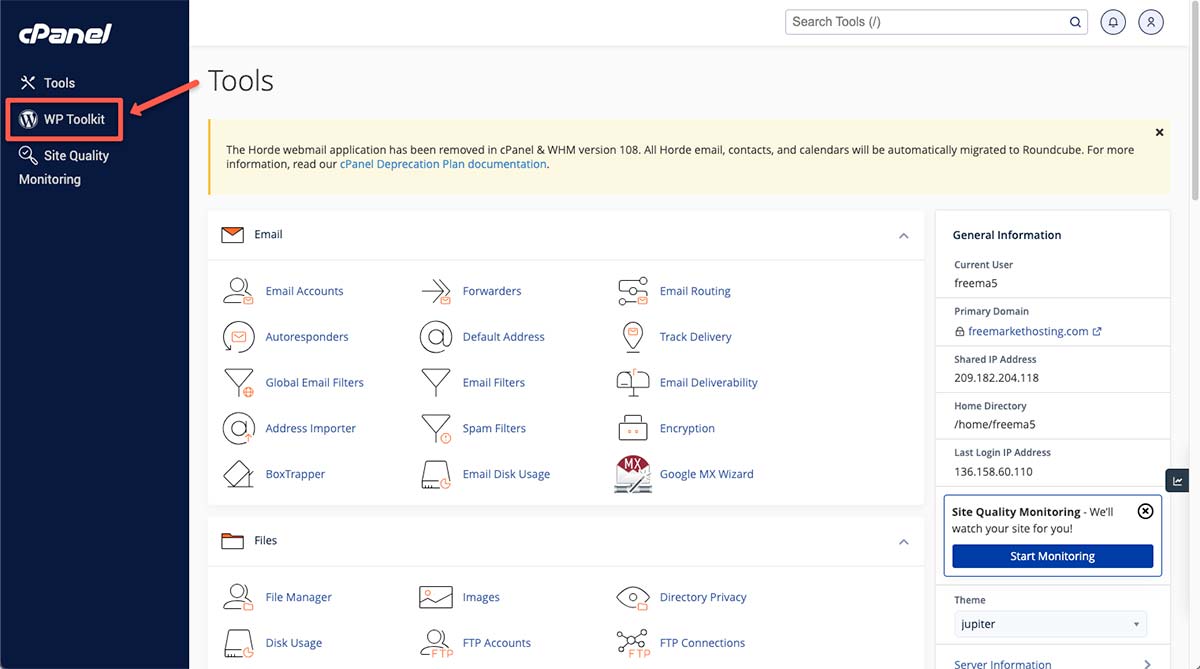Image resolution: width=1200 pixels, height=669 pixels.
Task: Click the Spam Filters funnel icon
Action: click(436, 428)
